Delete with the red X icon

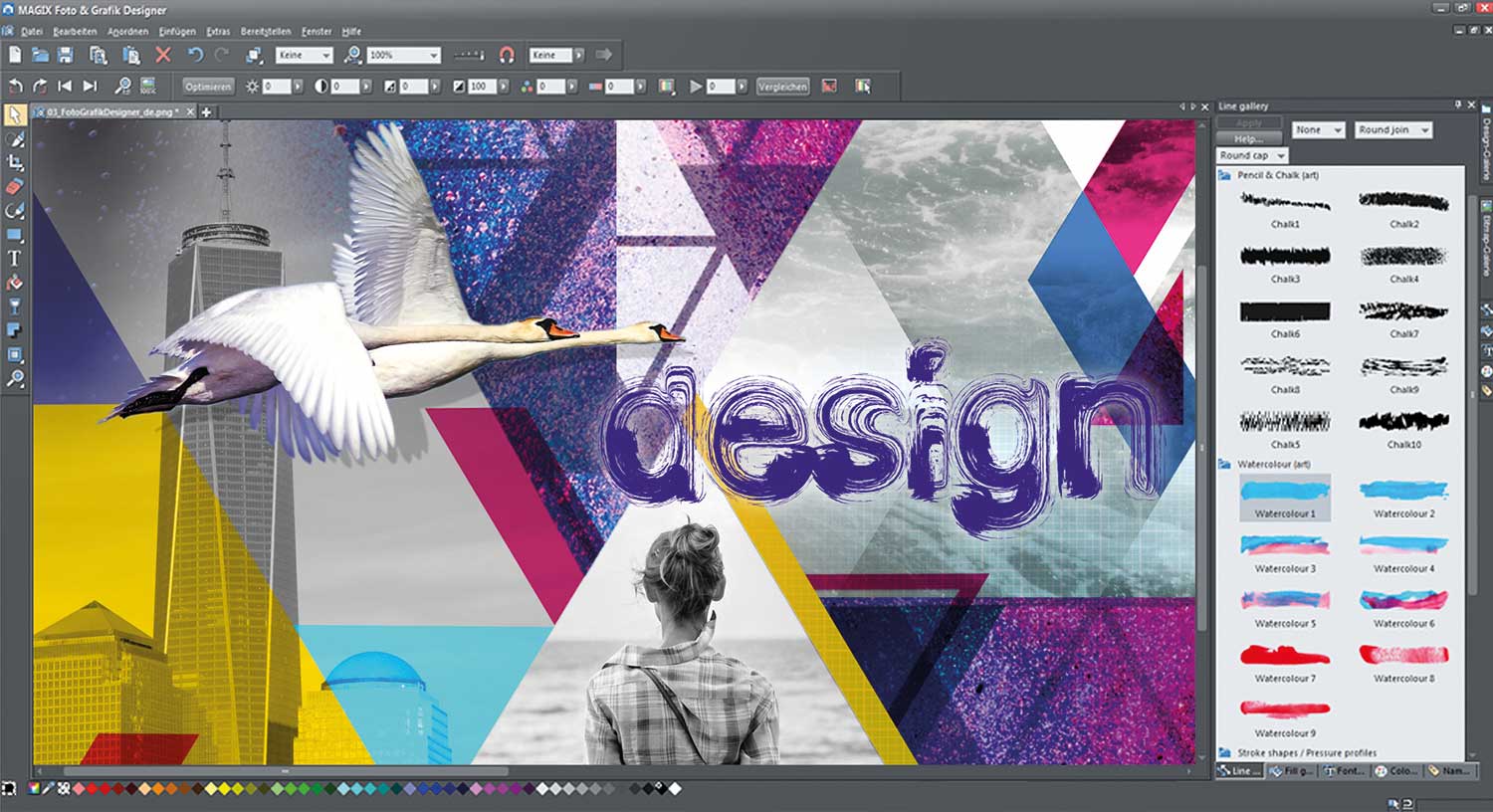[163, 56]
